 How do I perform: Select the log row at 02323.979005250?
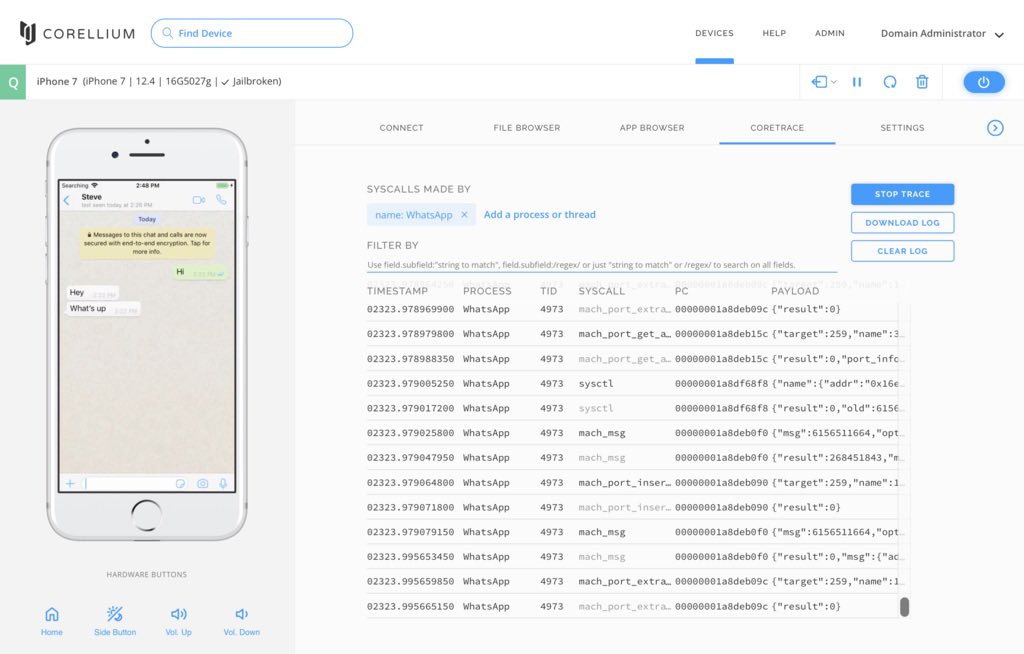[634, 384]
